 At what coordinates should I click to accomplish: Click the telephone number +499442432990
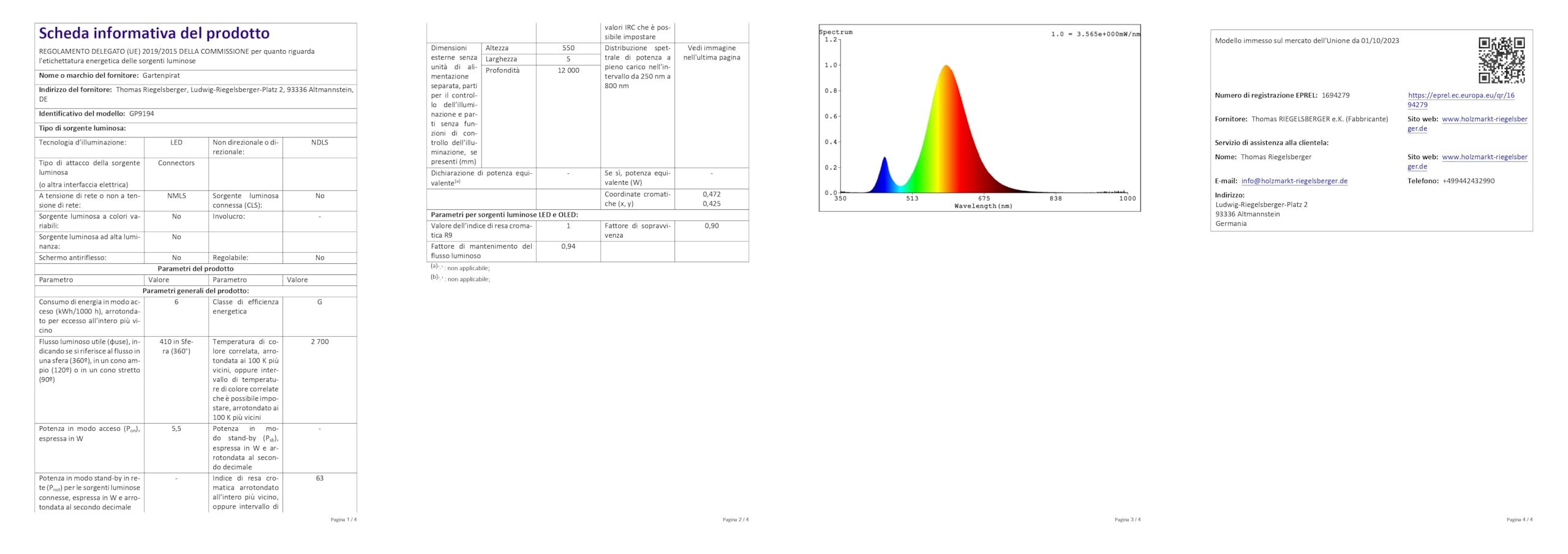pos(1468,181)
